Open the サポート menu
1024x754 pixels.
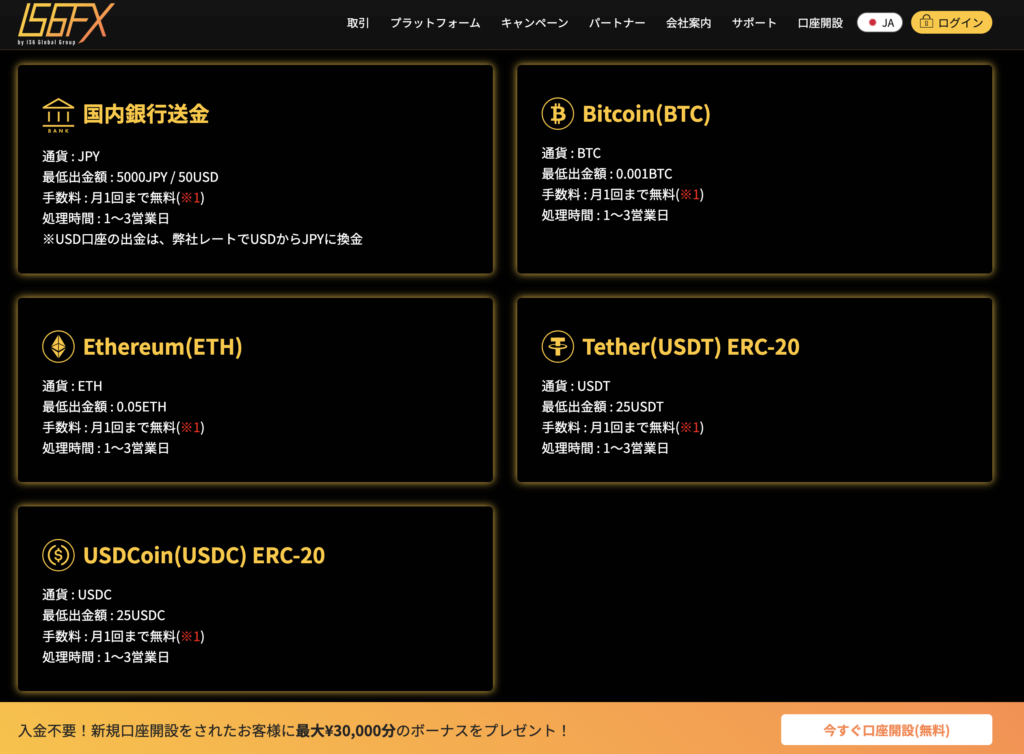pos(754,23)
